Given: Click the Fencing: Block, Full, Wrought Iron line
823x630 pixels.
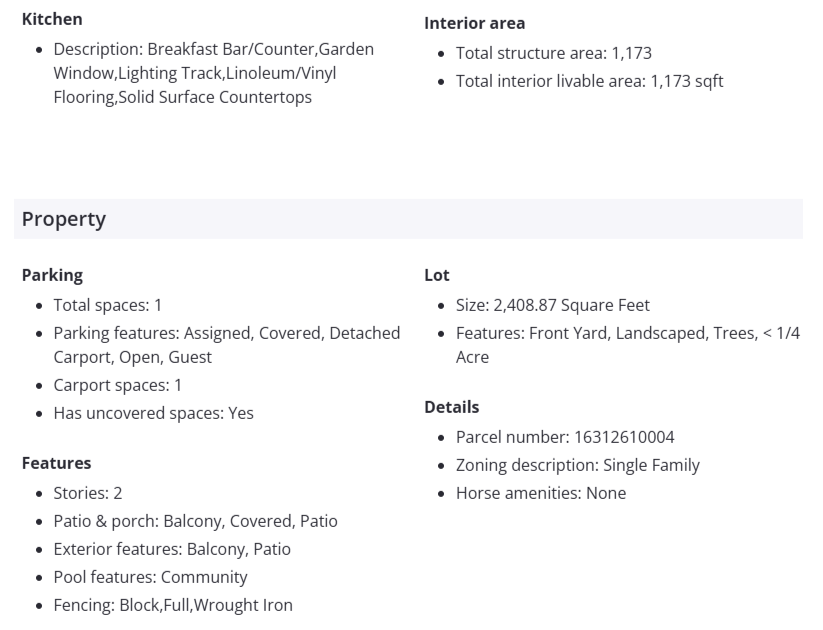Looking at the screenshot, I should [x=172, y=605].
